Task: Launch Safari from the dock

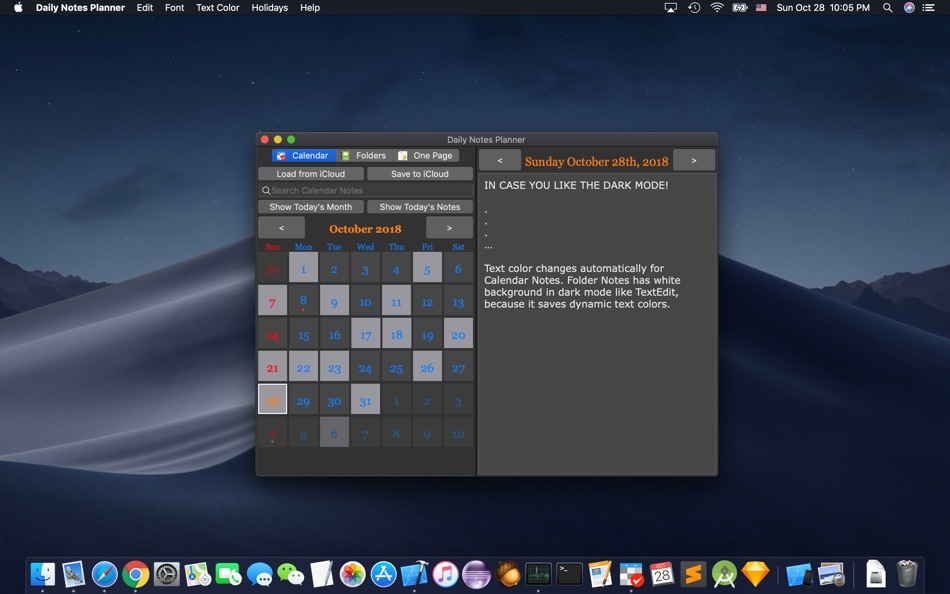Action: 105,574
